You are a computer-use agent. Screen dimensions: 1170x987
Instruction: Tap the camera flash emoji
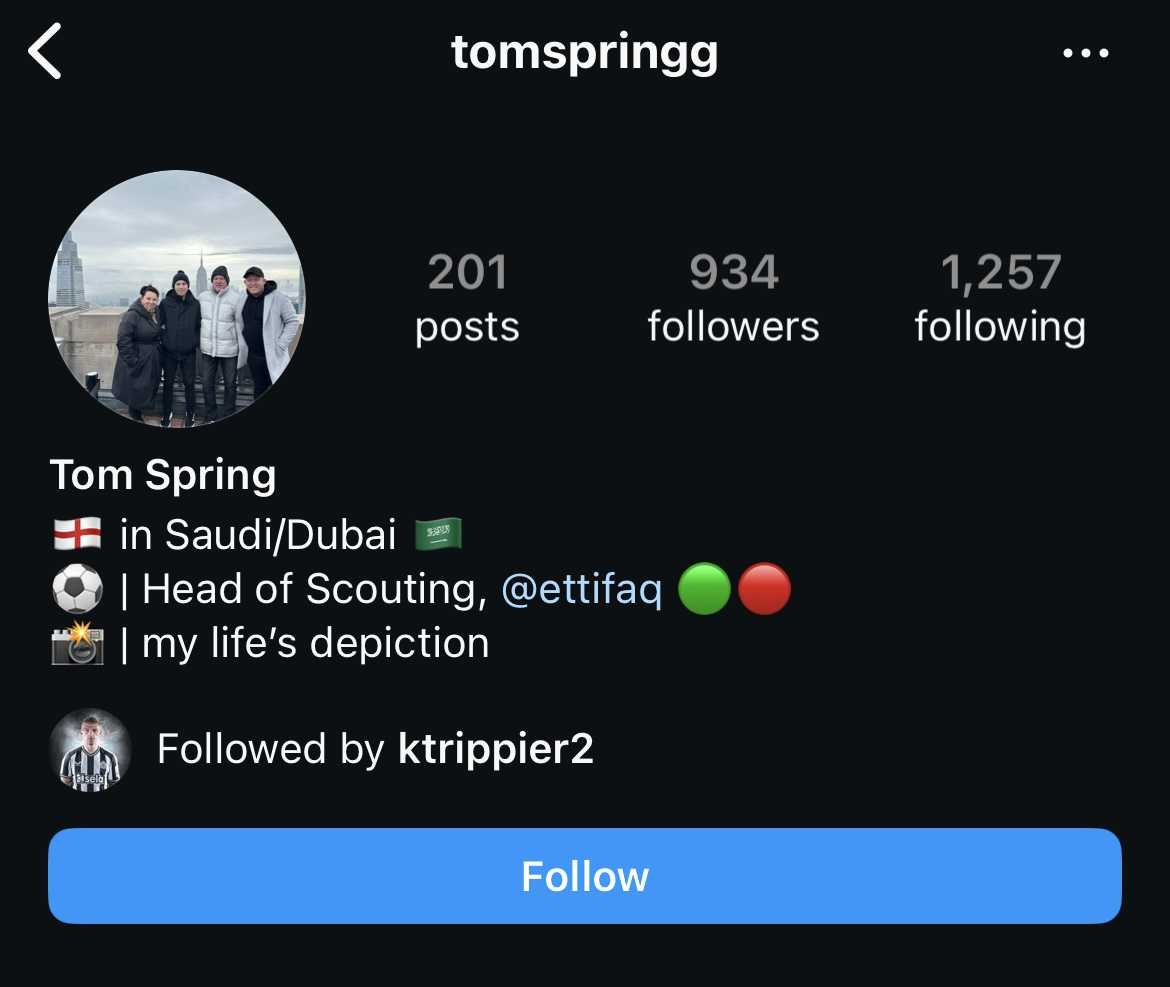tap(78, 642)
